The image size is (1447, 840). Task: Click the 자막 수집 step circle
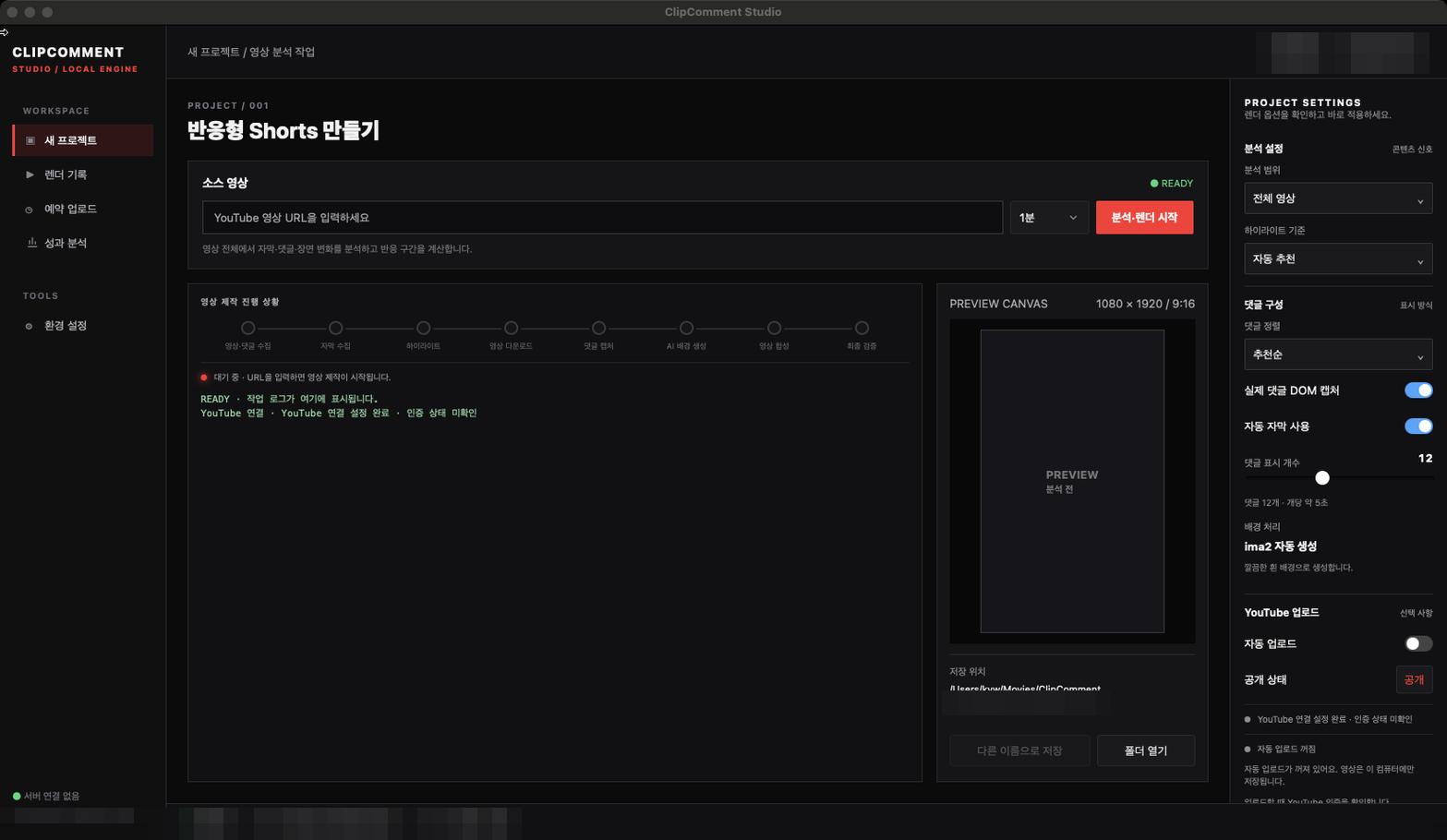point(335,328)
